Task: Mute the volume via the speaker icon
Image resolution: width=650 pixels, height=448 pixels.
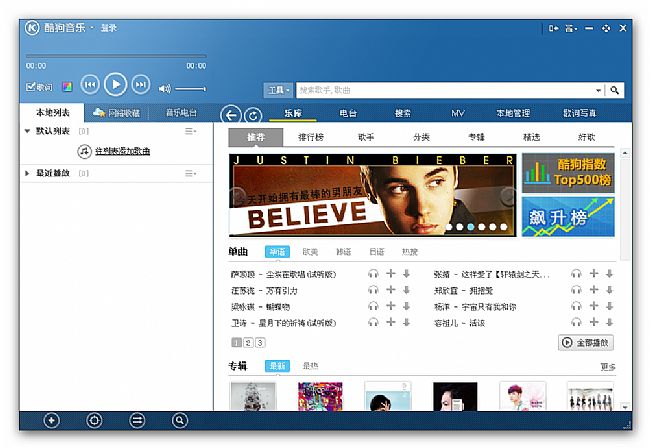Action: (x=164, y=88)
